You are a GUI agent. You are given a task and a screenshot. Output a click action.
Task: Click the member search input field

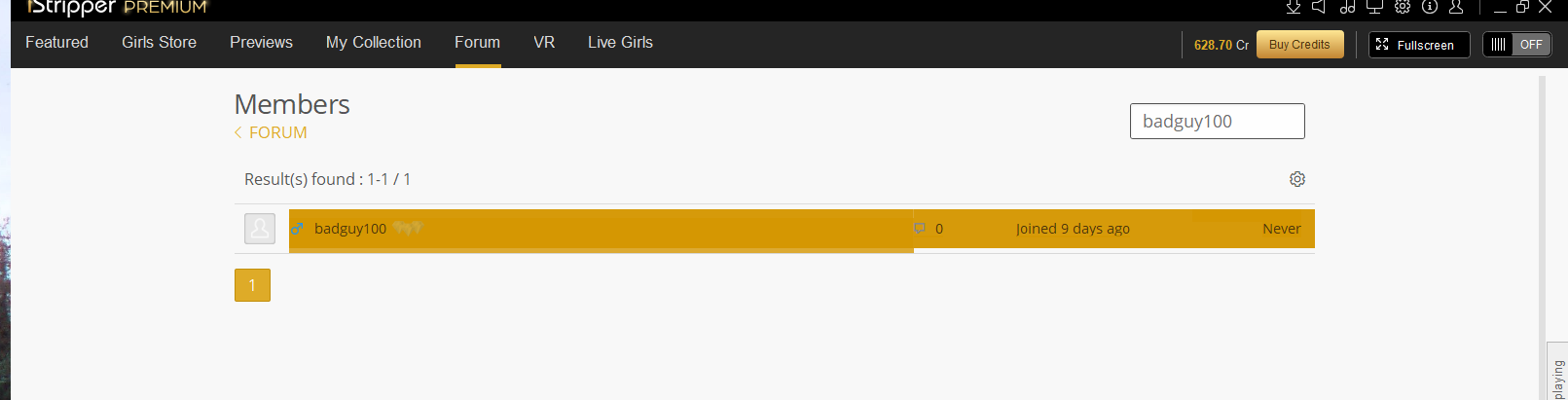tap(1217, 122)
